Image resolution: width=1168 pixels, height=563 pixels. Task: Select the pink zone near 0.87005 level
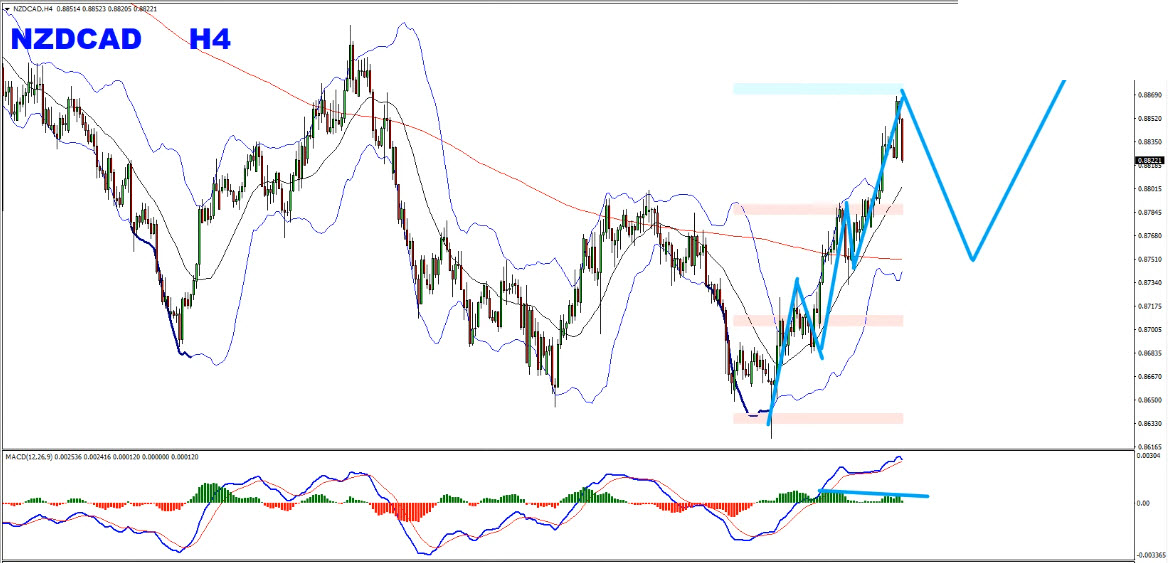click(817, 321)
